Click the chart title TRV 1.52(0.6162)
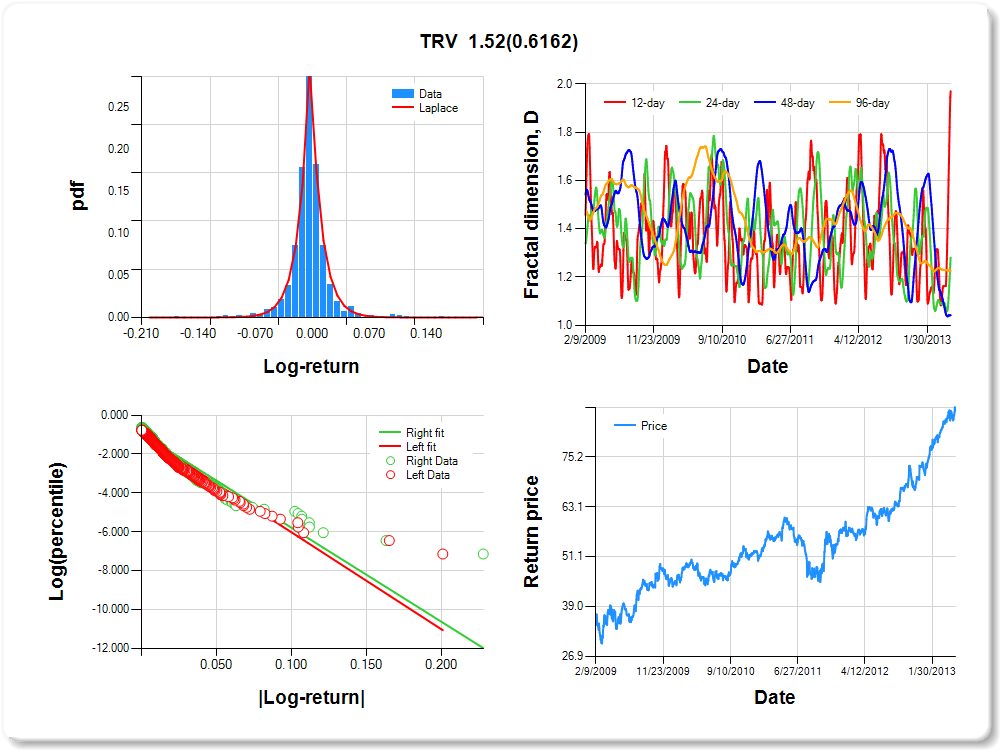The image size is (1000, 750). [499, 41]
